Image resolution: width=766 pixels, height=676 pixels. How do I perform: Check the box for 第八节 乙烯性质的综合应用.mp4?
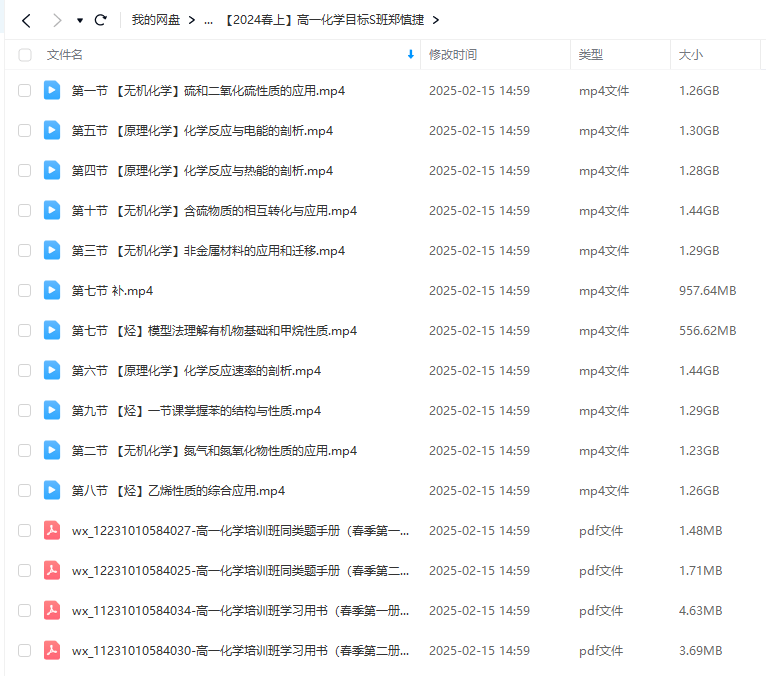(24, 491)
